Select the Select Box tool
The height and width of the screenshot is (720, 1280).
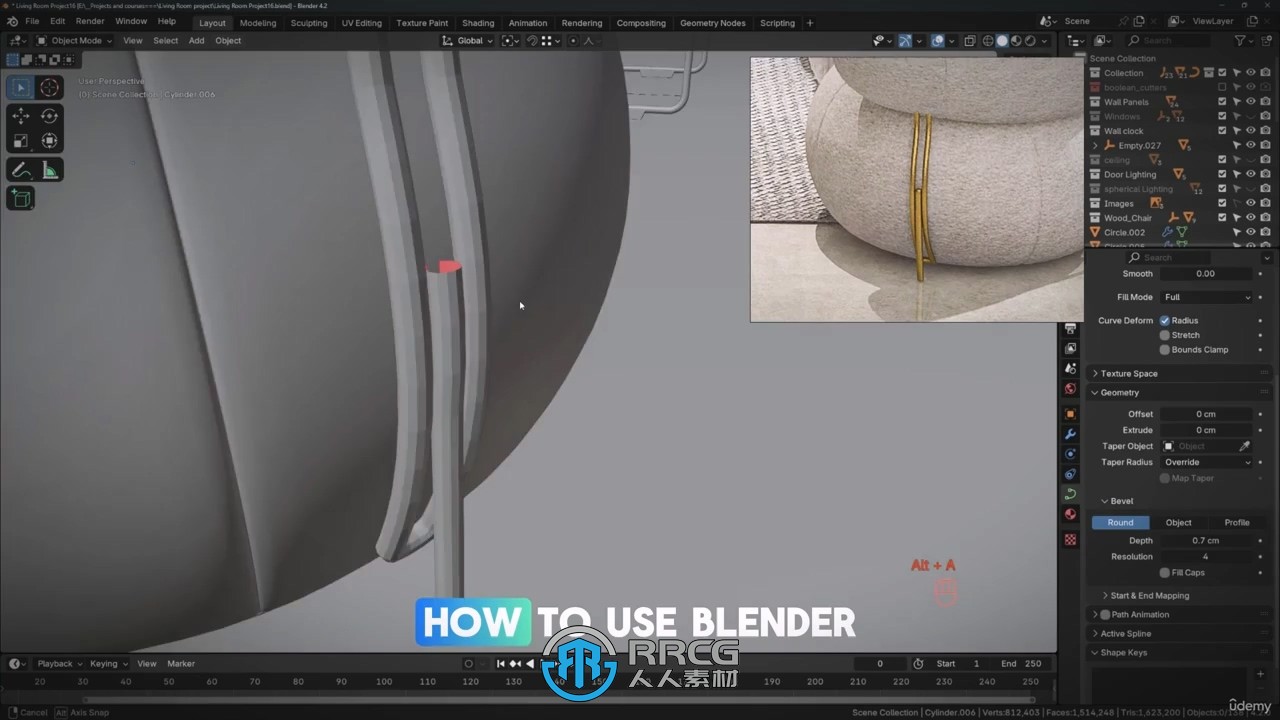[x=21, y=88]
